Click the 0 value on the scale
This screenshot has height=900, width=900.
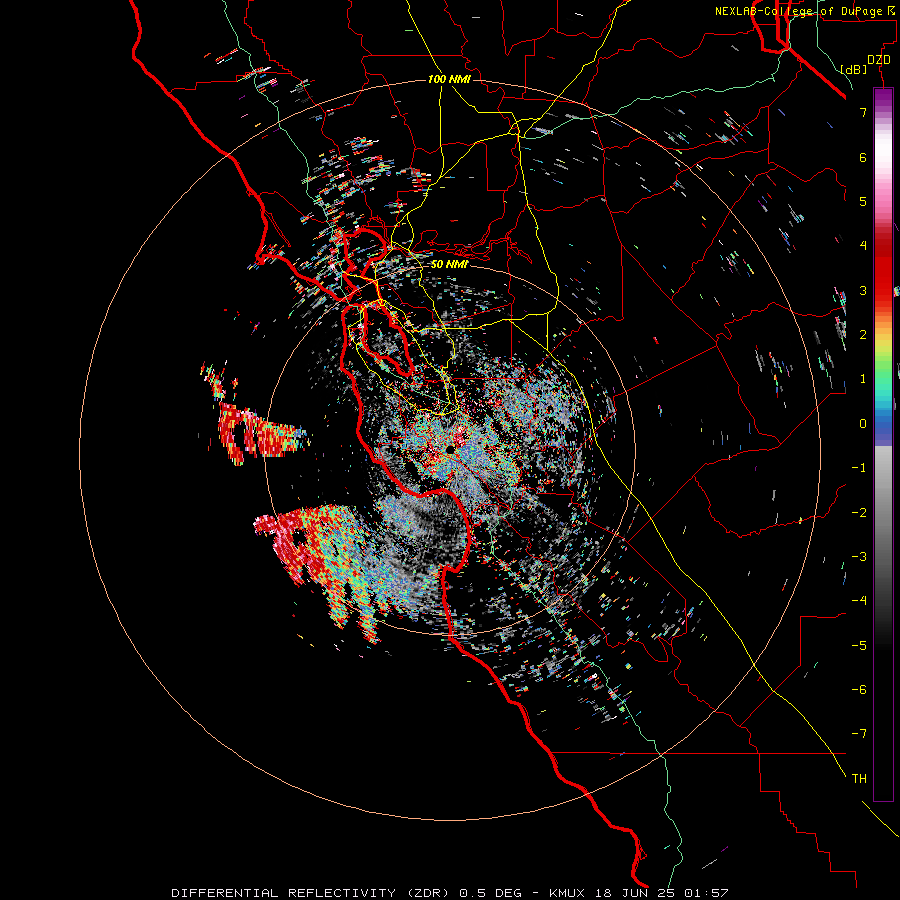tap(863, 424)
